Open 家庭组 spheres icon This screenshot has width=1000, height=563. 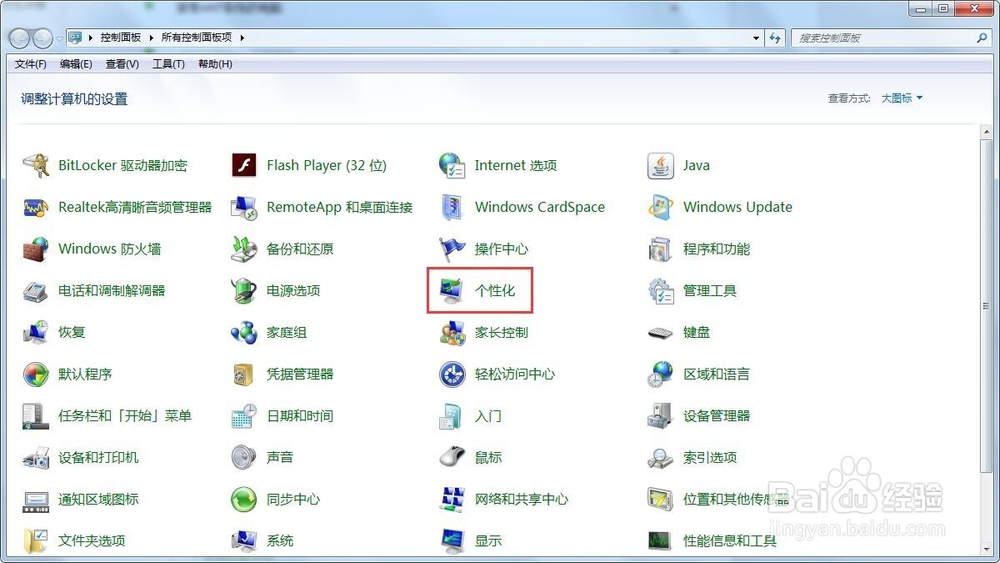244,333
